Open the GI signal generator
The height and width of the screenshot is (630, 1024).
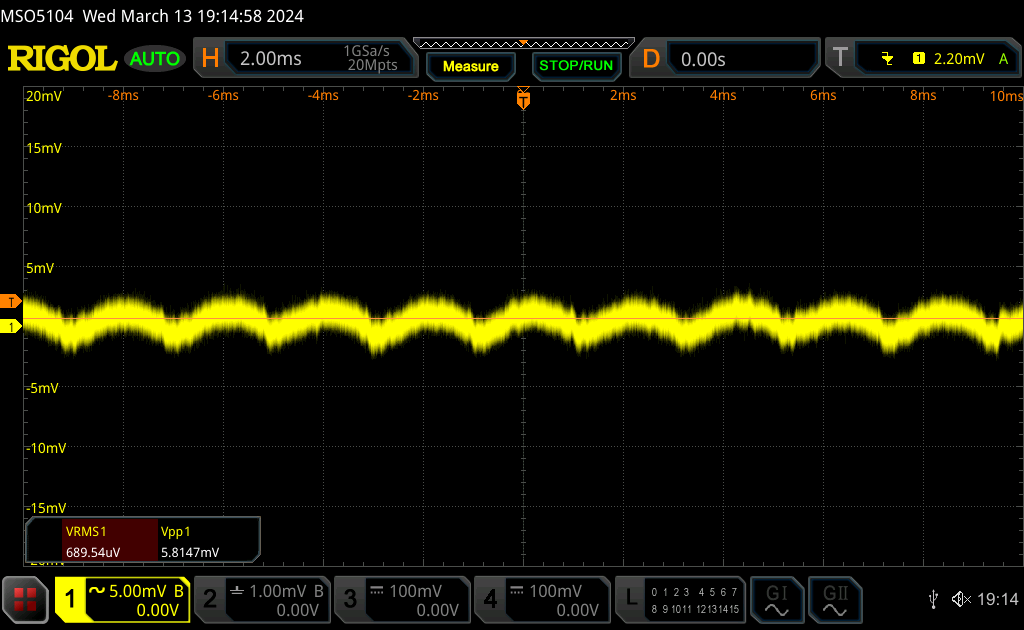click(776, 600)
